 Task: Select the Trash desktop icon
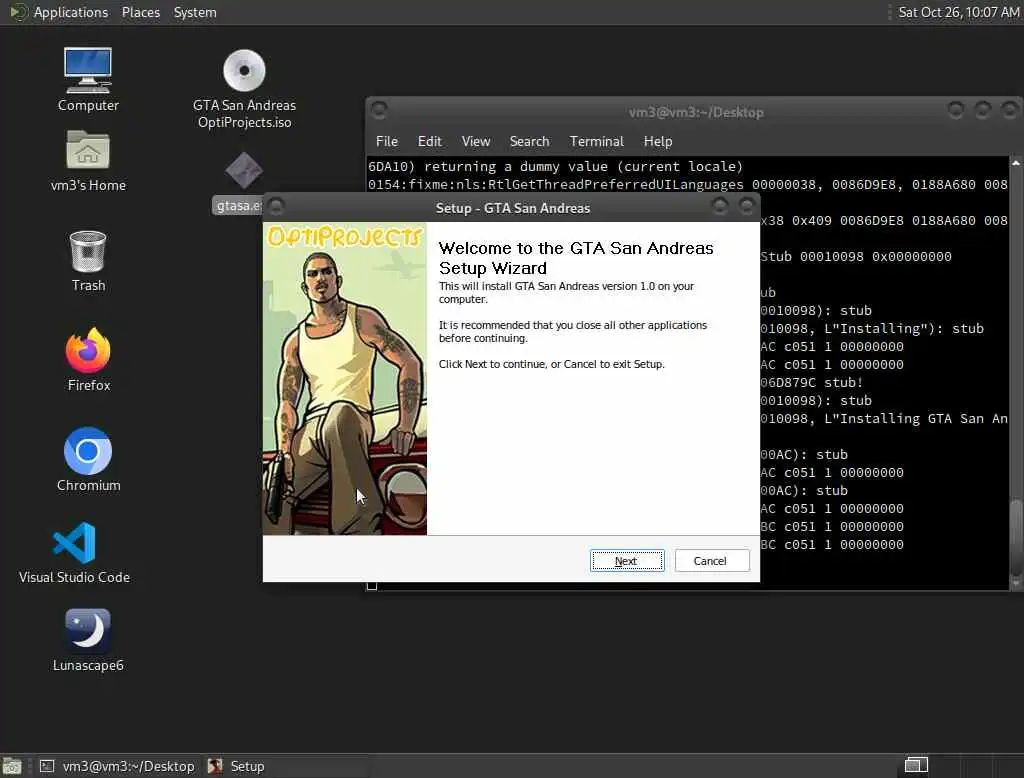(88, 261)
